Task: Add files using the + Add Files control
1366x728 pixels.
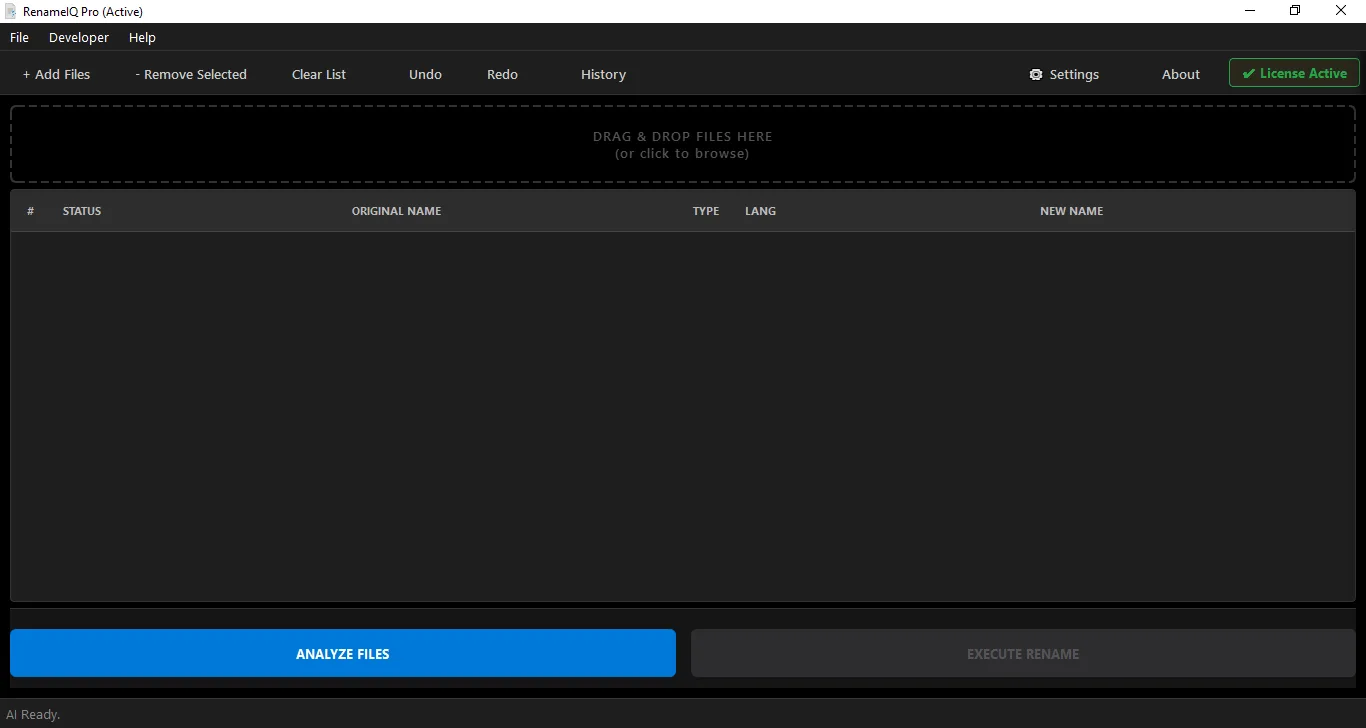Action: pyautogui.click(x=56, y=74)
